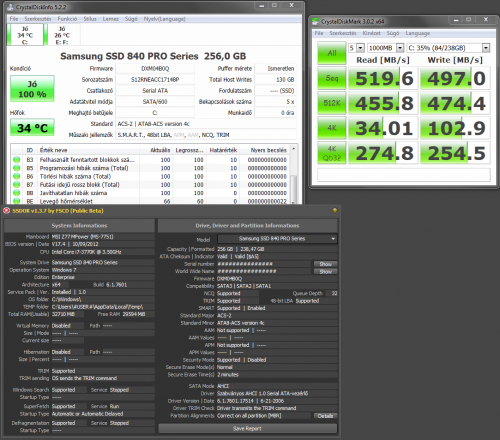Run All benchmarks in CrystalDiskMark
500x440 pixels.
[332, 53]
